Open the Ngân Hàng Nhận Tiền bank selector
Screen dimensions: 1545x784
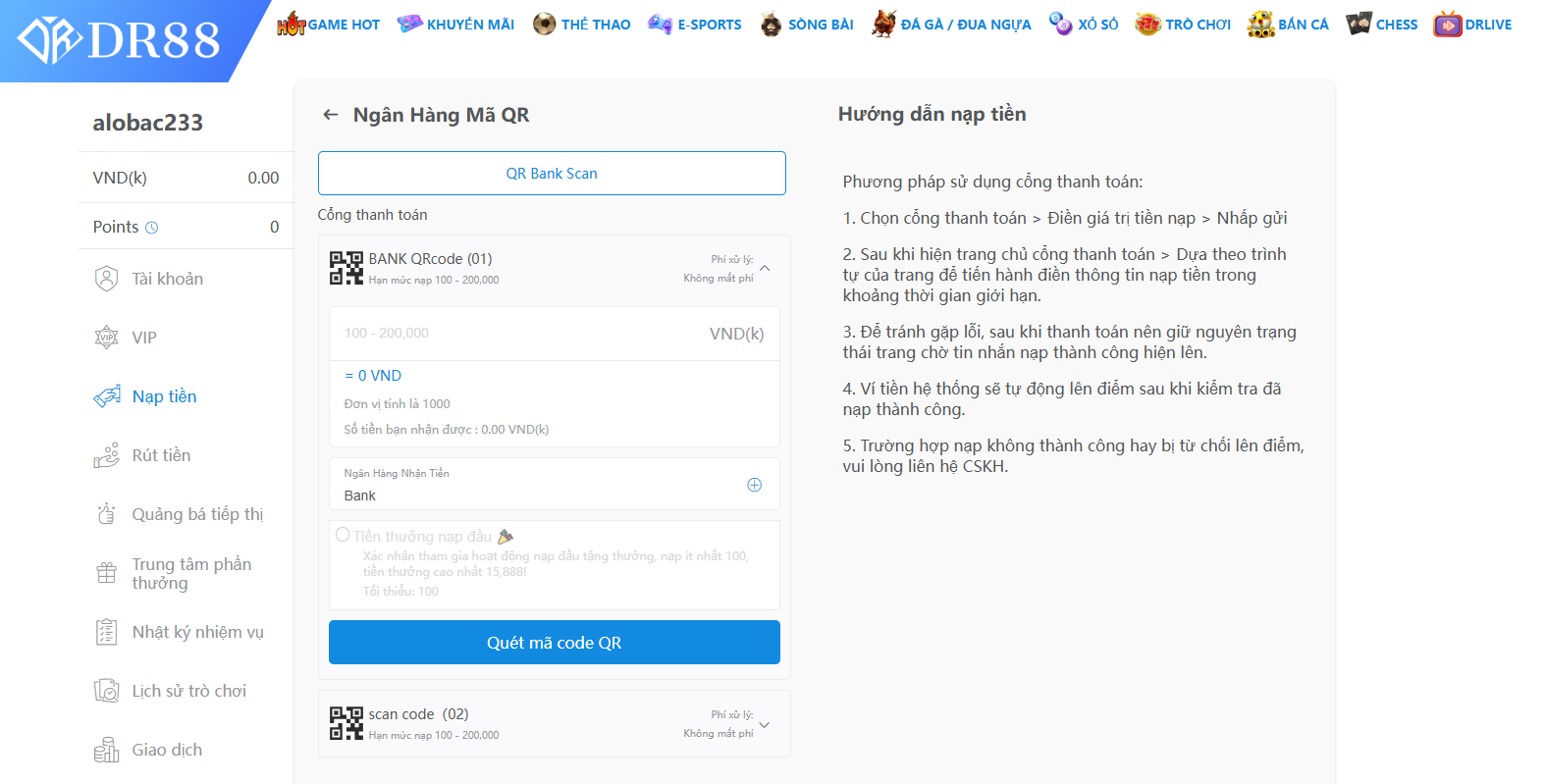pos(754,485)
